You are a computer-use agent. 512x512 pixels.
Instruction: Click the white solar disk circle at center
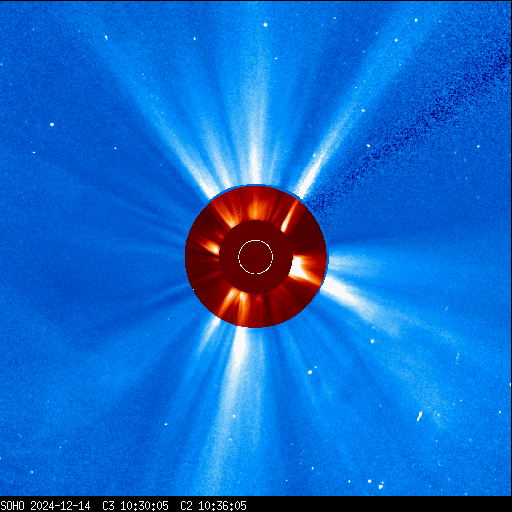click(x=256, y=257)
